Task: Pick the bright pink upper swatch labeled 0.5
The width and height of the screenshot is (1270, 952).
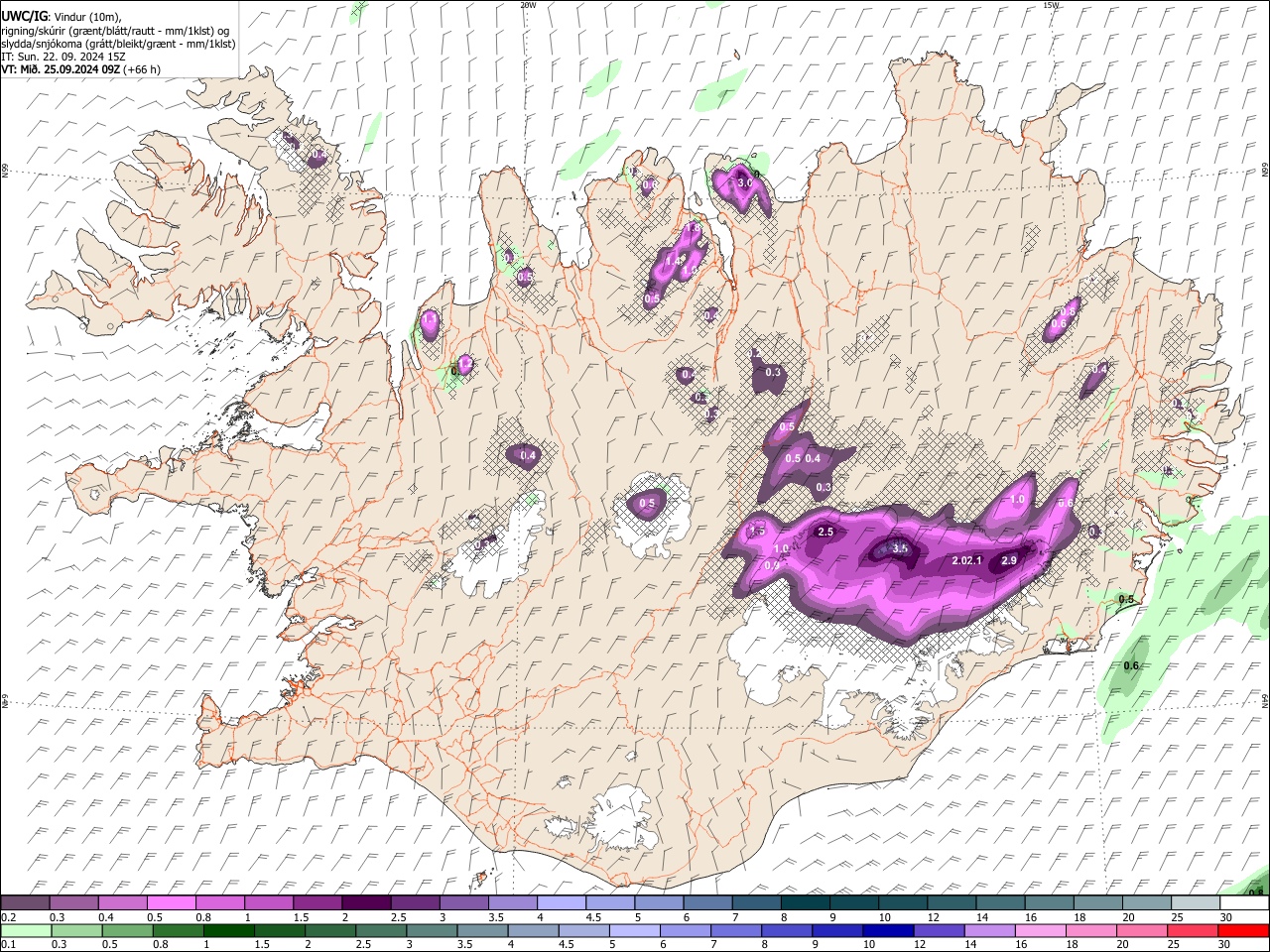Action: point(171,903)
